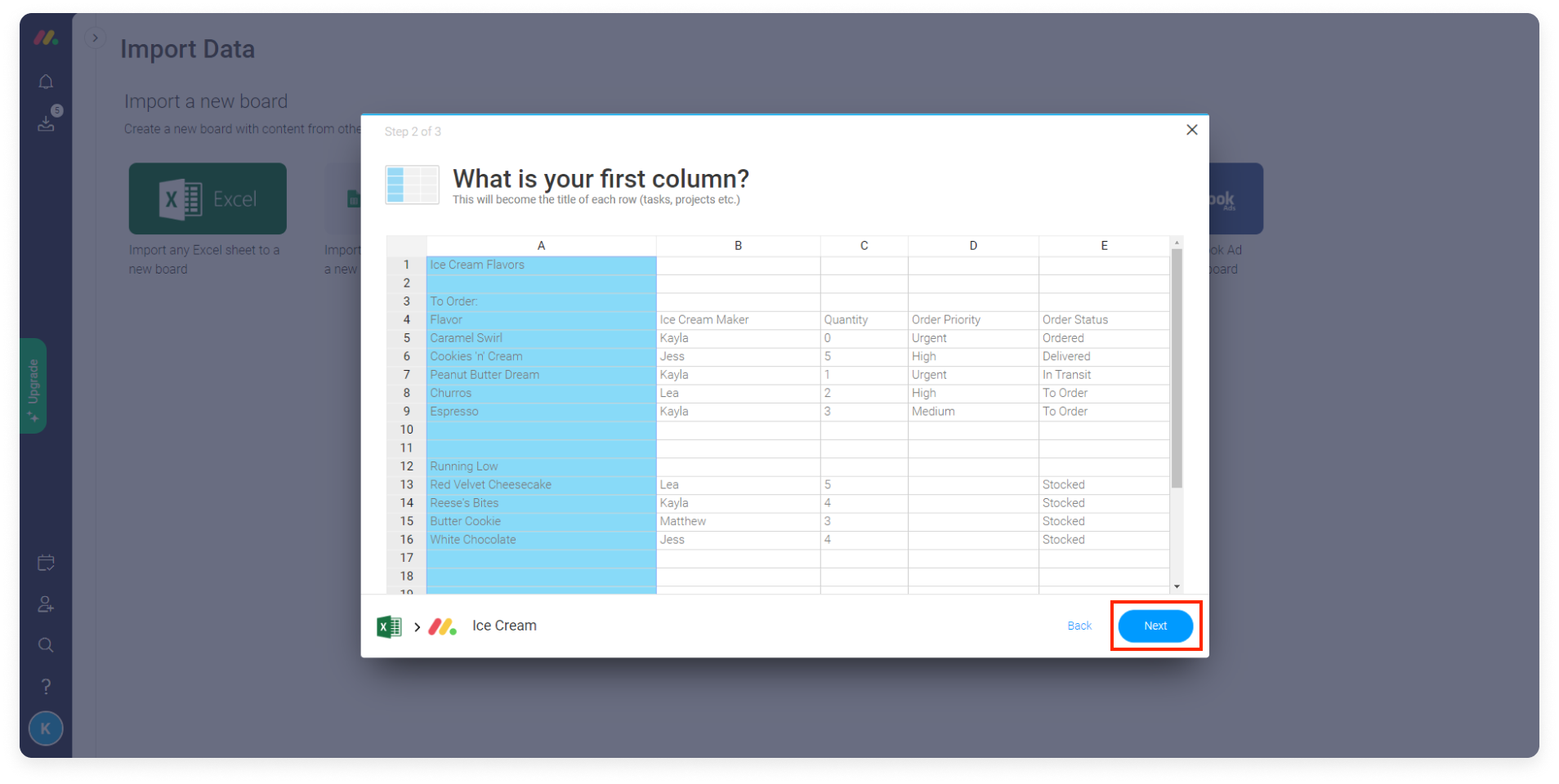Click the vertical scrollbar thumb in preview

[x=1177, y=368]
